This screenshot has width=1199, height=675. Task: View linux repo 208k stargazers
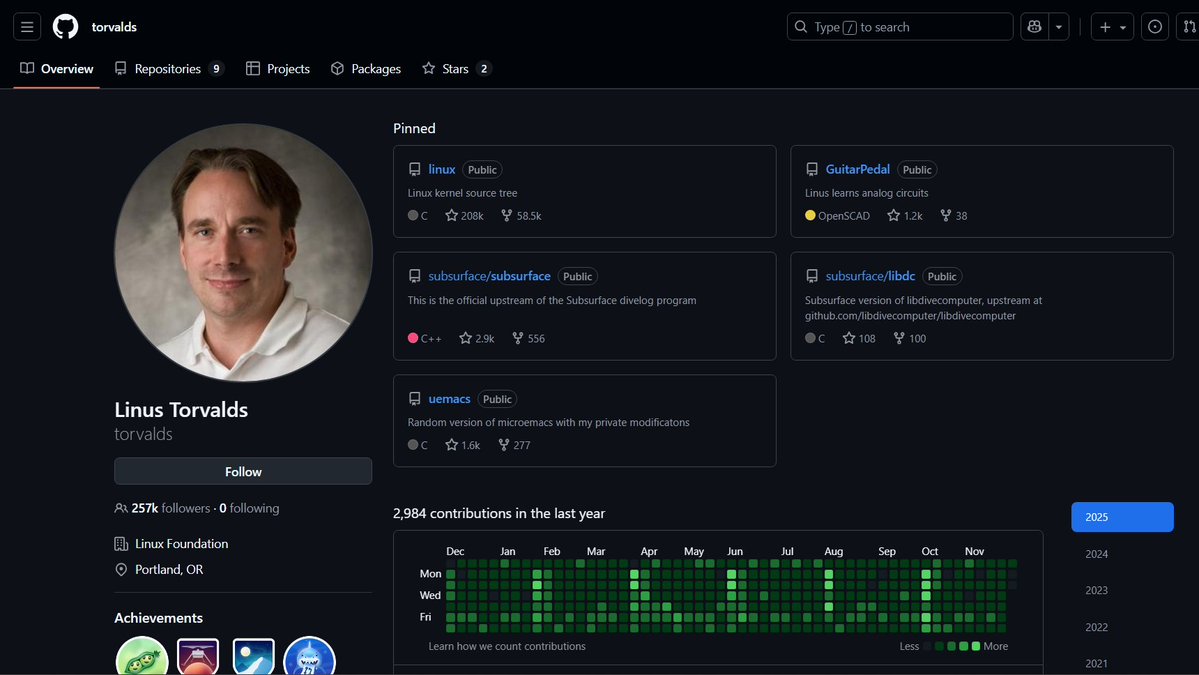(x=464, y=216)
